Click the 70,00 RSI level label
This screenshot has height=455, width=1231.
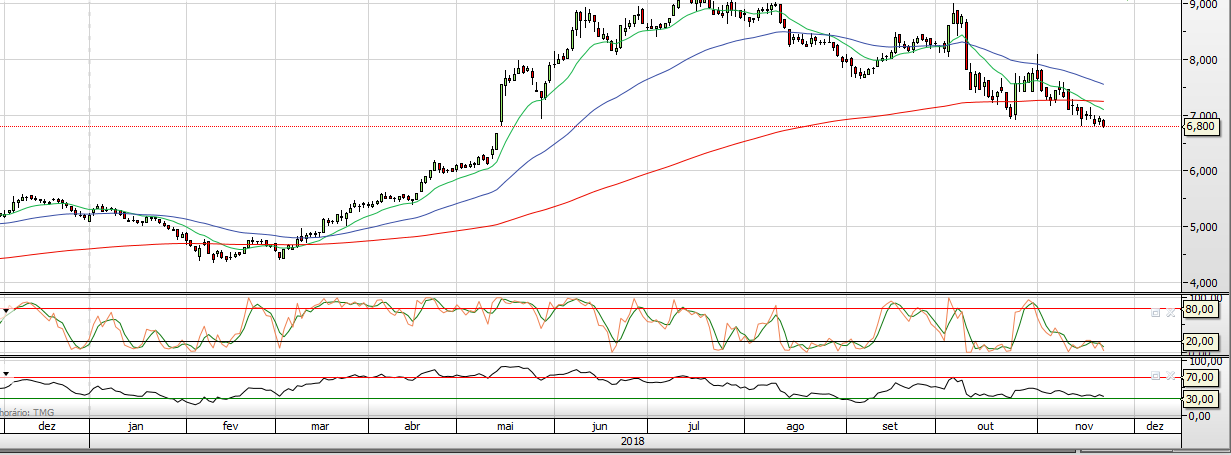(x=1200, y=378)
